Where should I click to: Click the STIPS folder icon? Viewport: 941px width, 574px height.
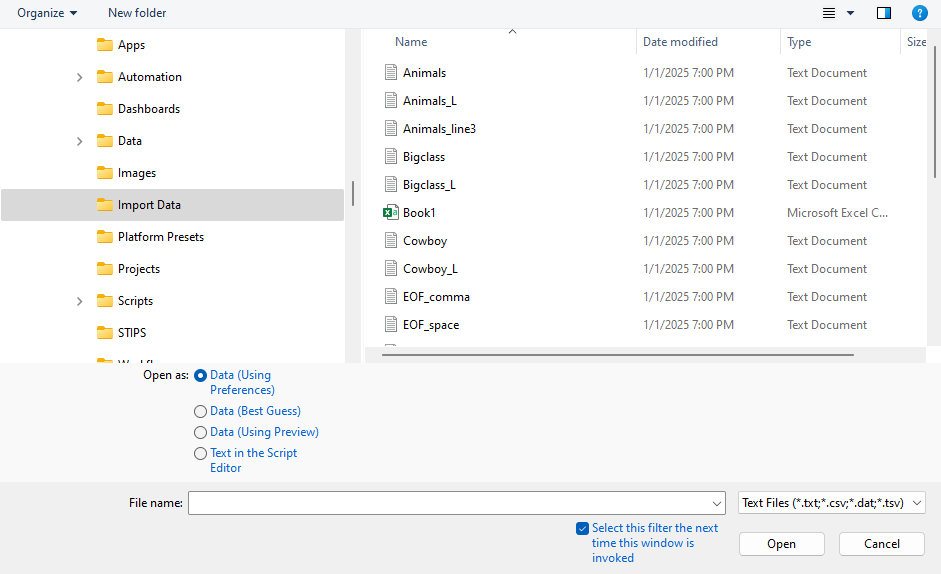pyautogui.click(x=104, y=333)
